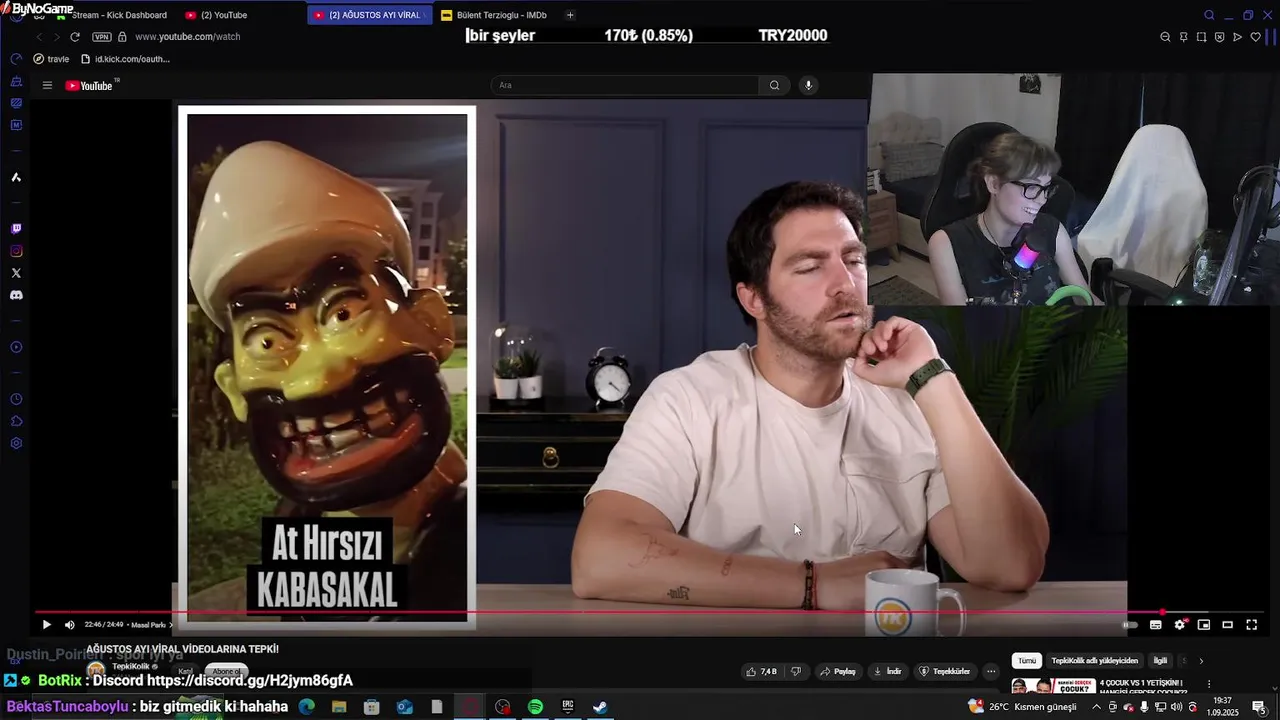Select '(2) AĞUSTOS AYI VİRAL' tab
The height and width of the screenshot is (720, 1280).
click(x=368, y=15)
